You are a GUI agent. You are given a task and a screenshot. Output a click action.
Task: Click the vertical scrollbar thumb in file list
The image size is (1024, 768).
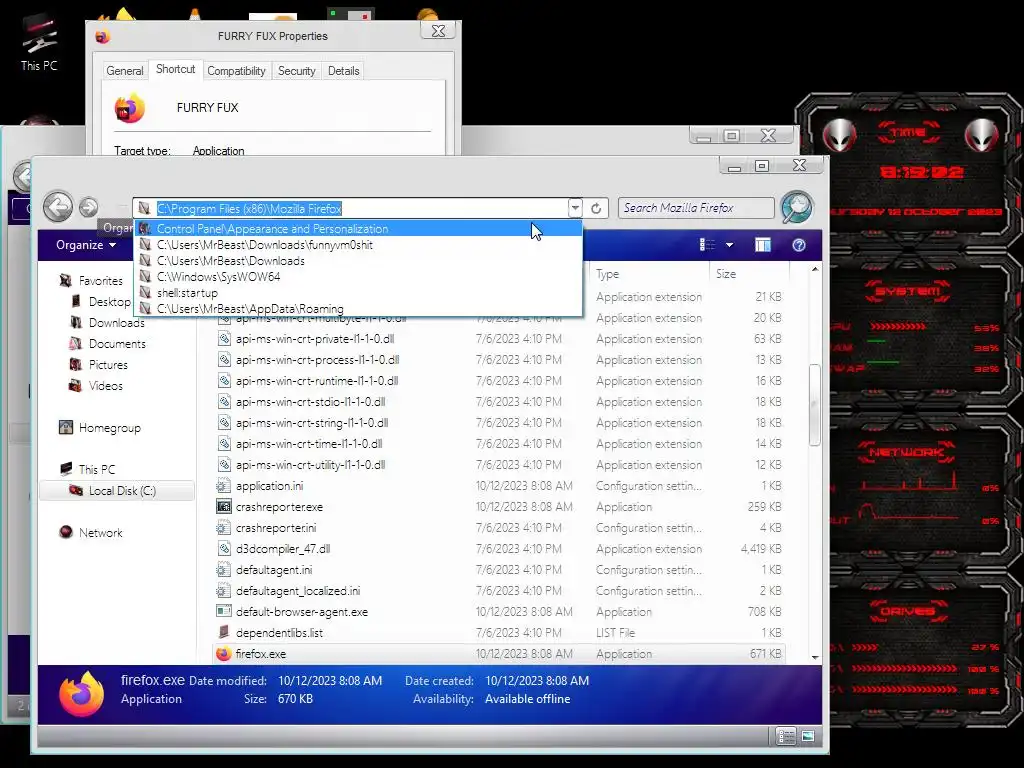pos(814,405)
